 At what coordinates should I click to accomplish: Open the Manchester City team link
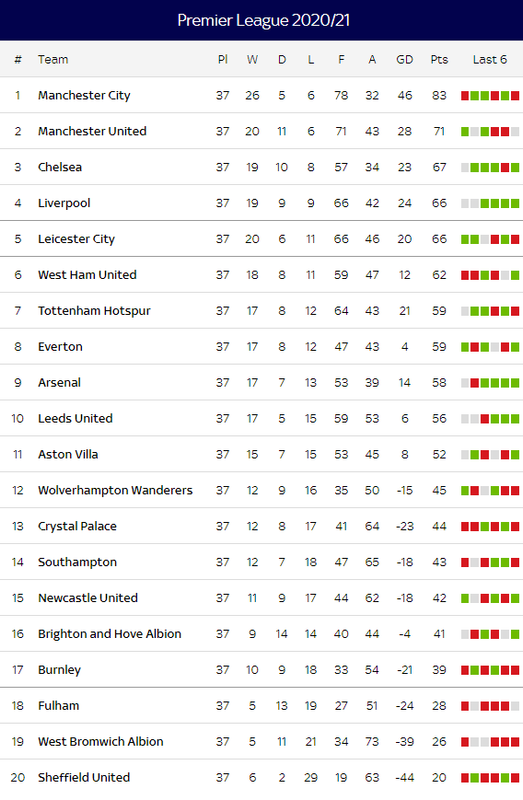84,95
